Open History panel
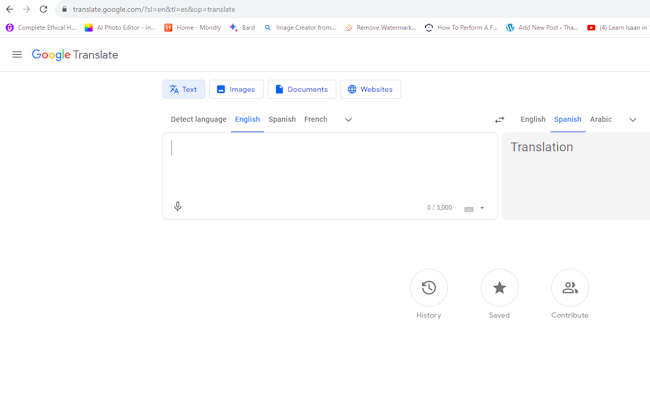This screenshot has height=419, width=650. point(429,288)
